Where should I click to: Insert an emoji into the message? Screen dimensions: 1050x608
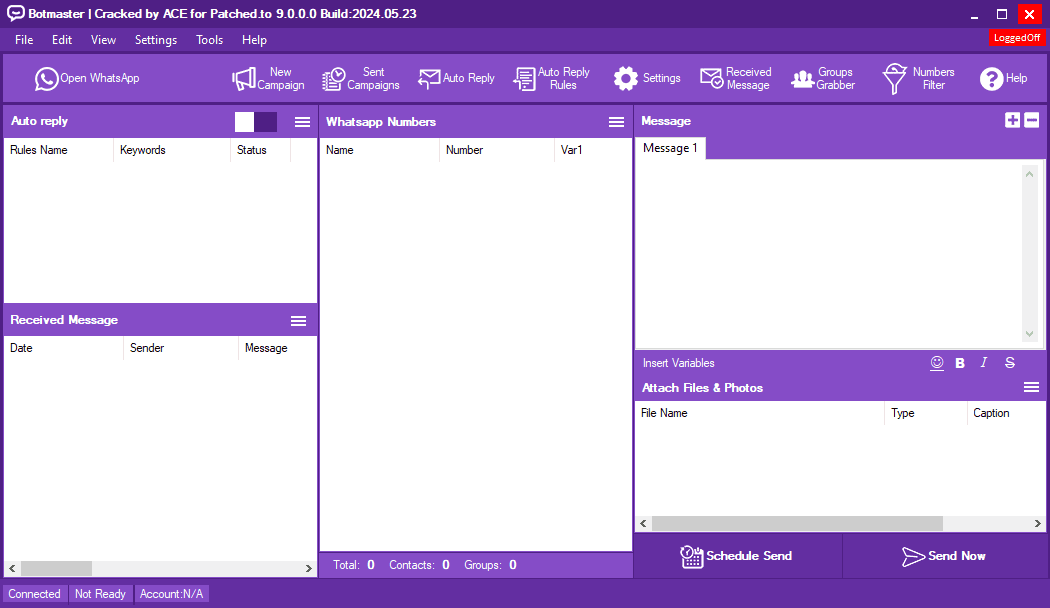tap(936, 363)
